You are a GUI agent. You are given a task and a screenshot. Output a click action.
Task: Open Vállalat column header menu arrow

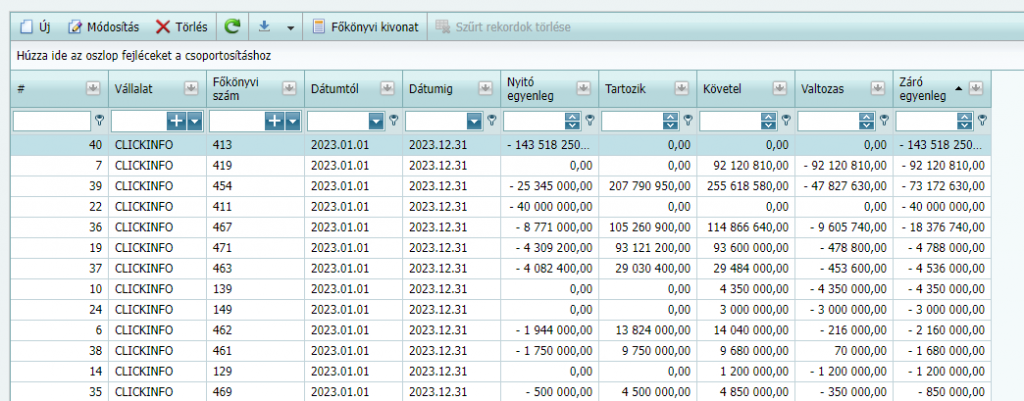191,88
